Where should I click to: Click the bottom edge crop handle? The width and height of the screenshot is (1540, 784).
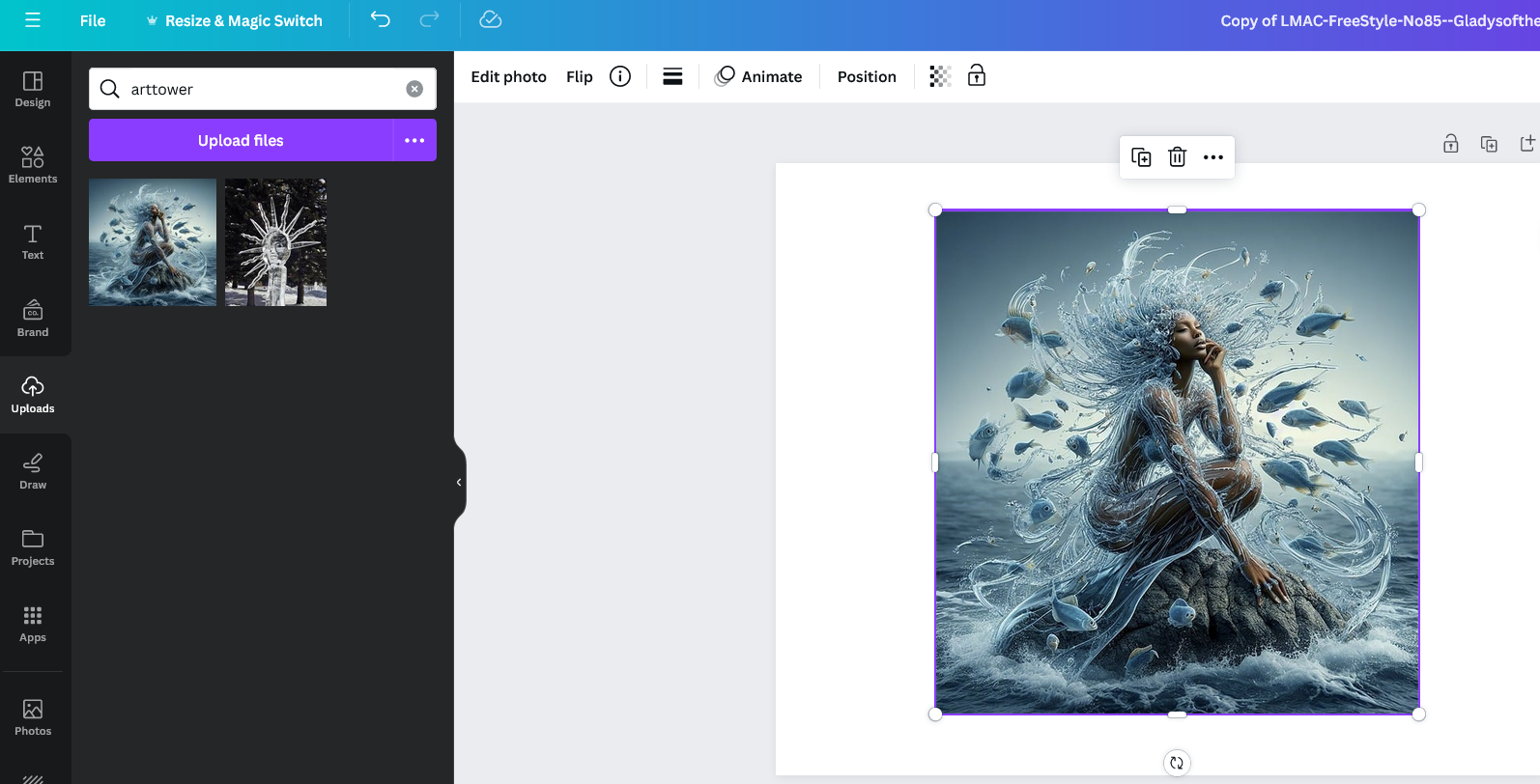1177,714
